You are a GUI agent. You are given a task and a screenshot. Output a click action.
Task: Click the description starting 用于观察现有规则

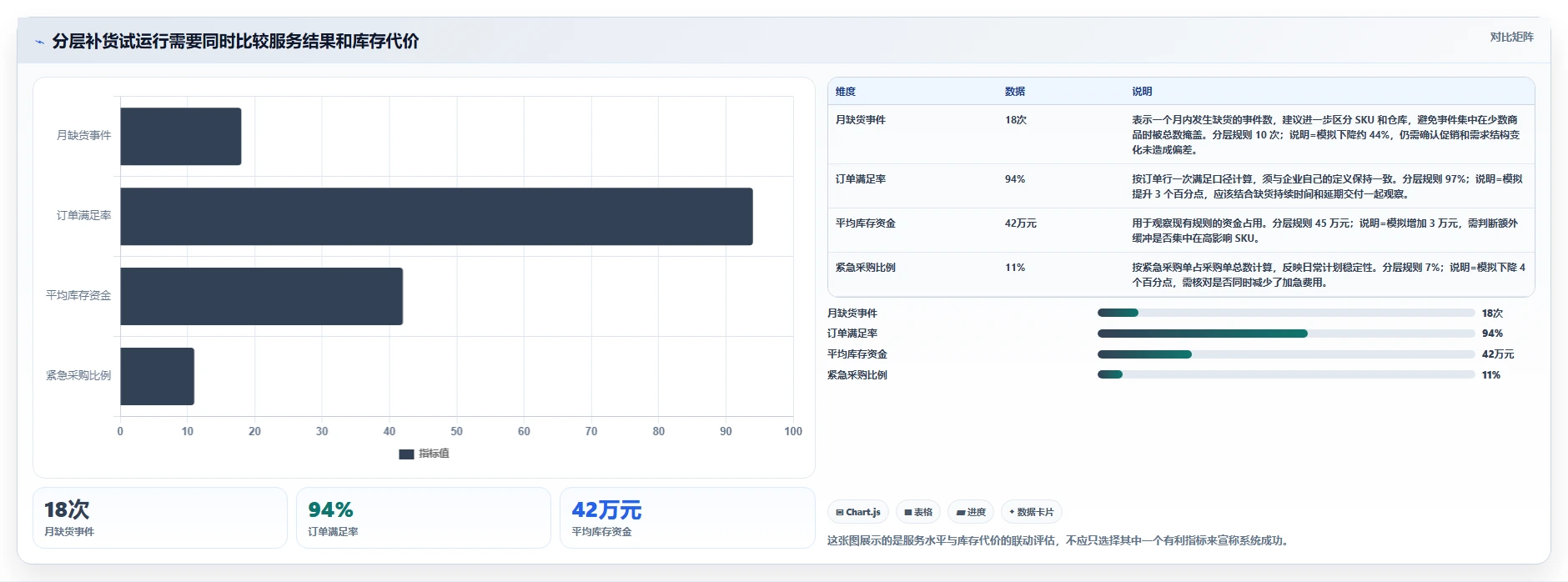click(x=1325, y=231)
